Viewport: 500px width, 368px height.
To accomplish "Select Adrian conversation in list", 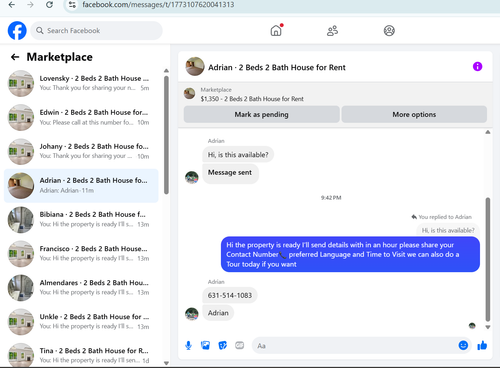I will 81,185.
